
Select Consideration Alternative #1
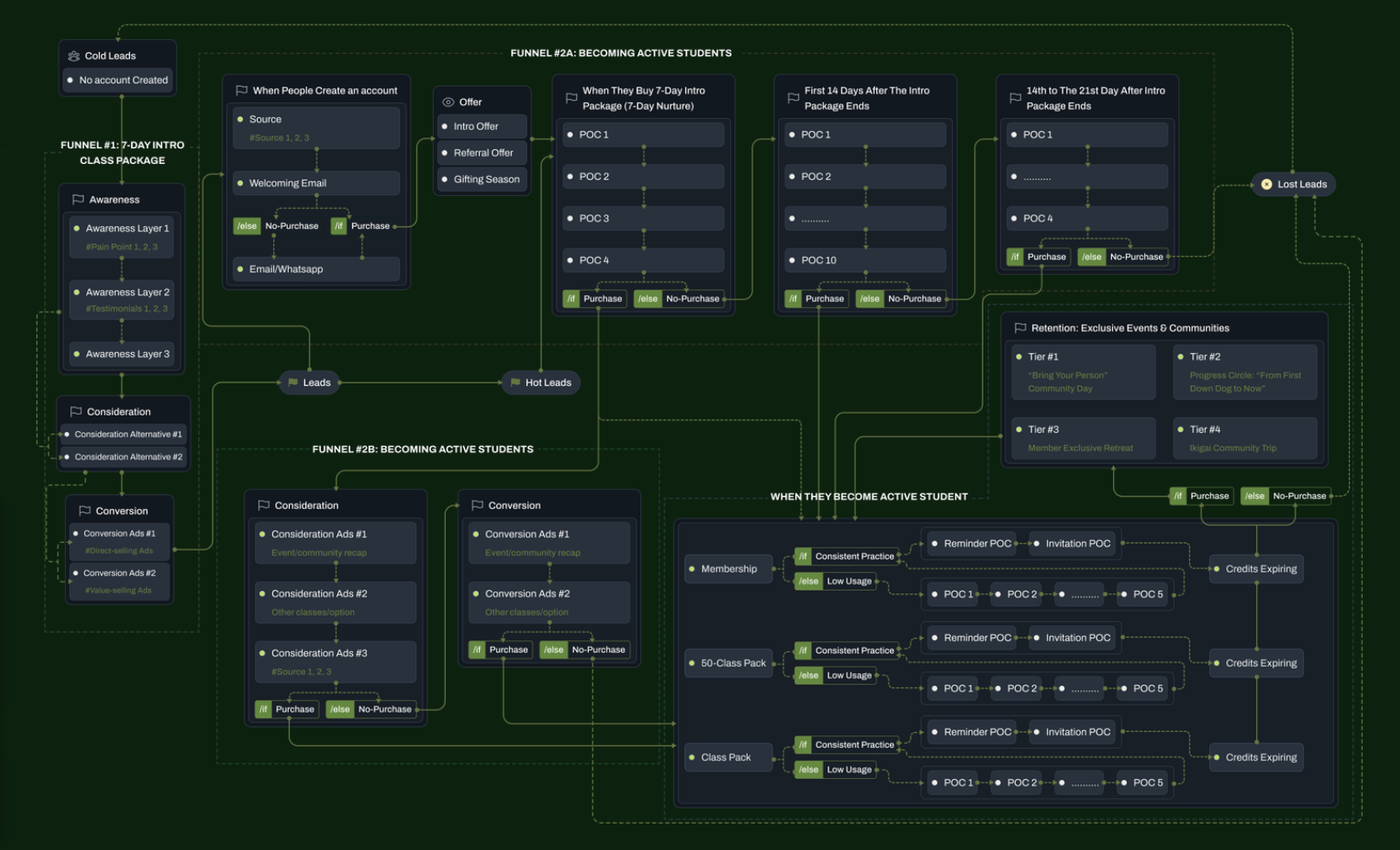click(x=122, y=435)
